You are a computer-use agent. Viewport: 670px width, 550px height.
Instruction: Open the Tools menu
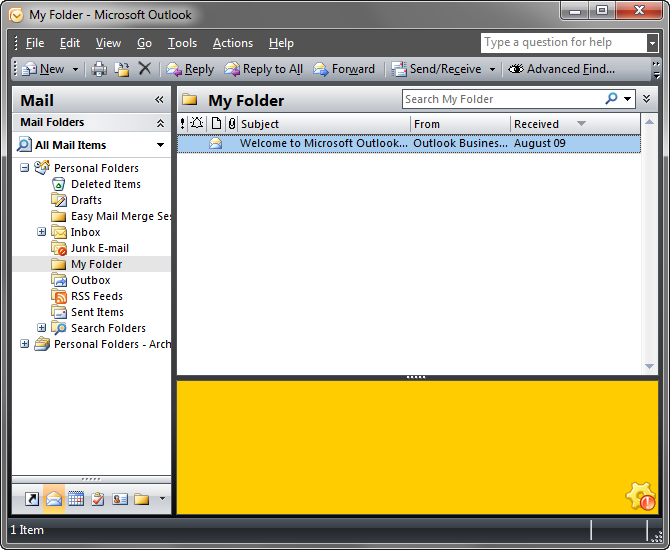[x=182, y=43]
